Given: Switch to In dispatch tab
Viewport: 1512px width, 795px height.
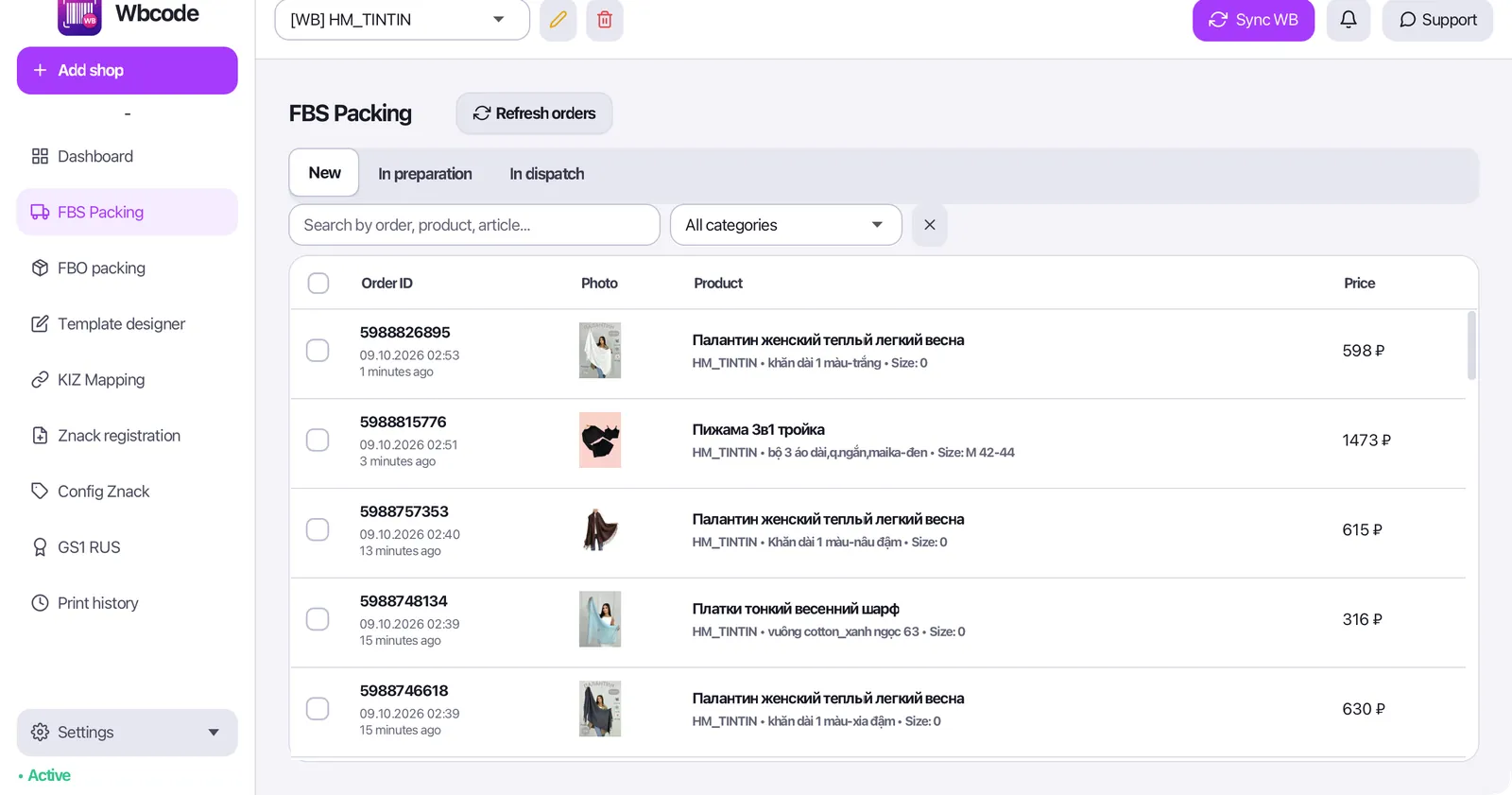Looking at the screenshot, I should 547,174.
